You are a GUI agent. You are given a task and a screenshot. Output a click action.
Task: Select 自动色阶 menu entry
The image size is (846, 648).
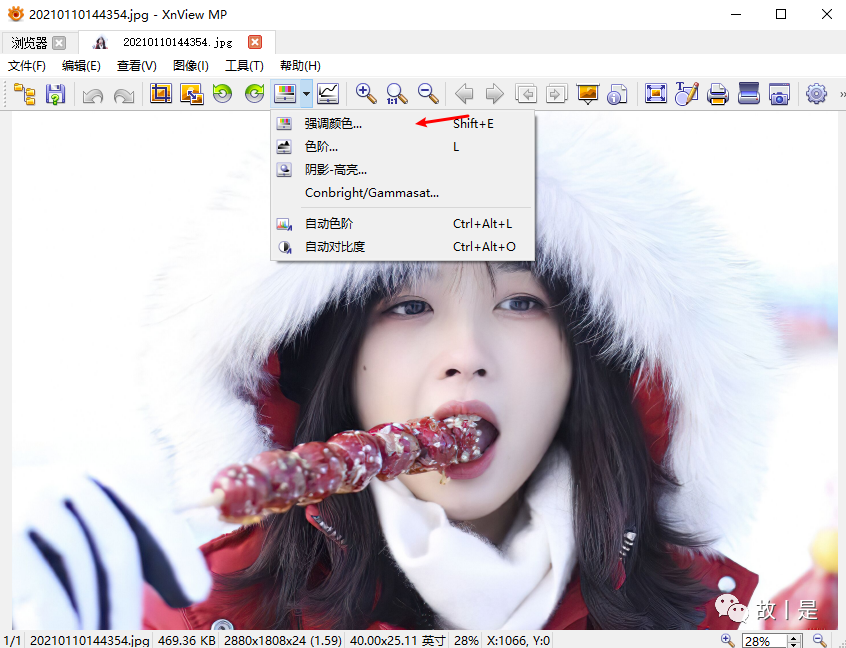329,224
